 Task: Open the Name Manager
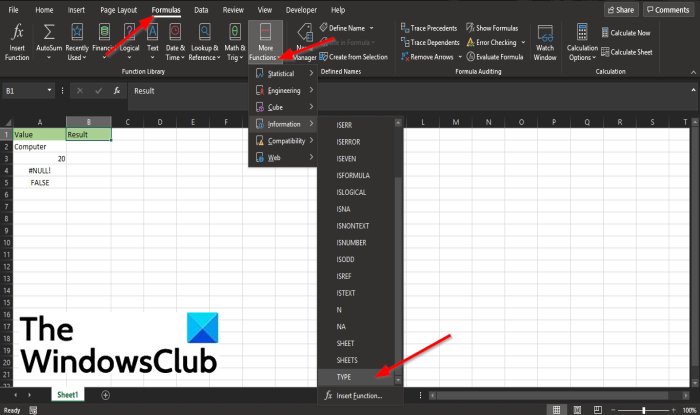coord(304,42)
